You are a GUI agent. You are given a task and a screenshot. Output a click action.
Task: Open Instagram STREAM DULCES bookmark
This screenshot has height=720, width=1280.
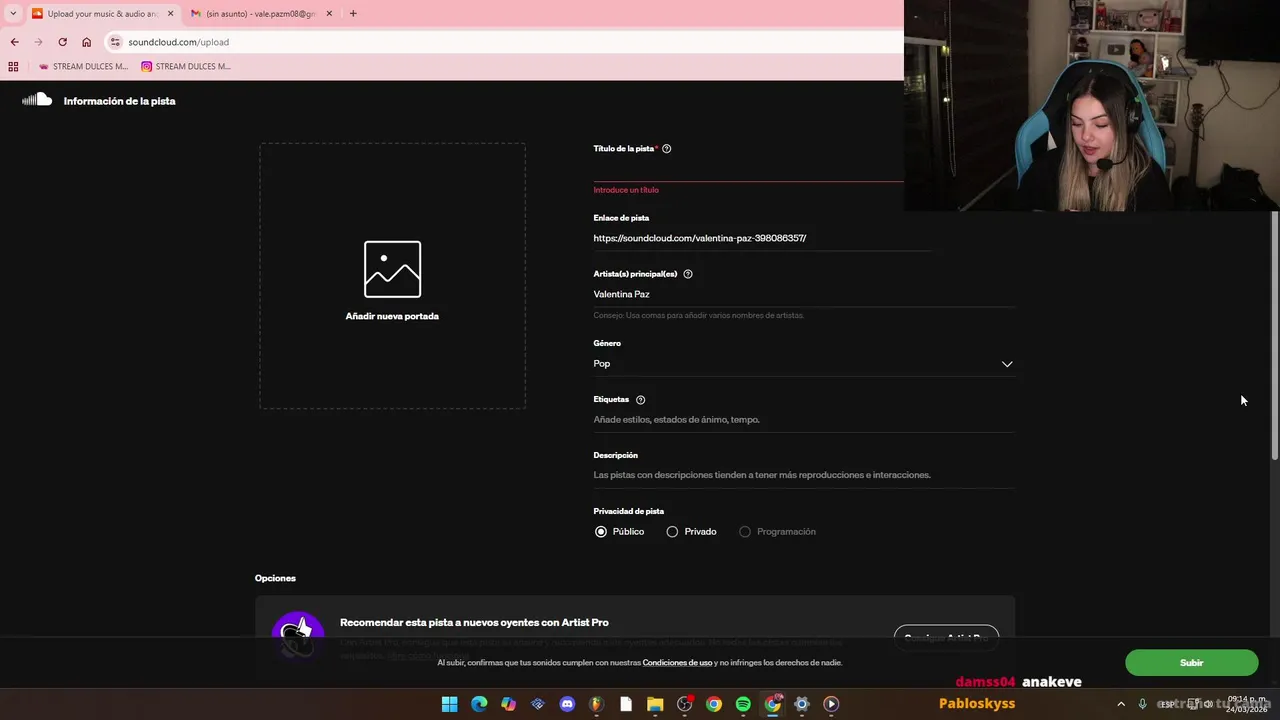coord(186,67)
